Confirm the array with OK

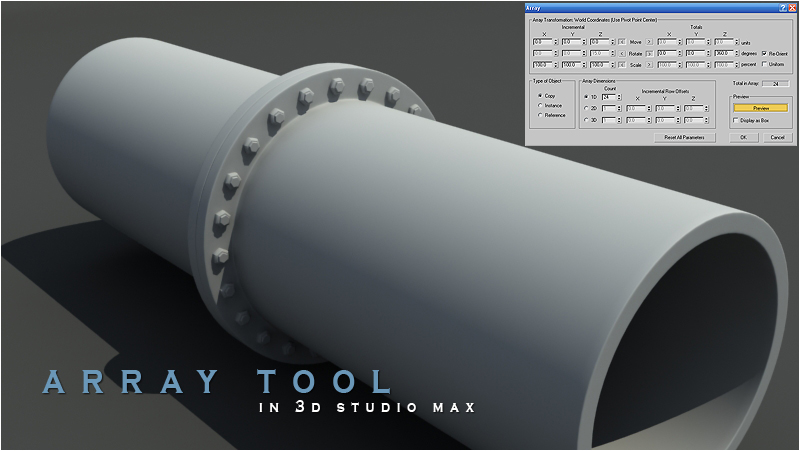pyautogui.click(x=743, y=137)
